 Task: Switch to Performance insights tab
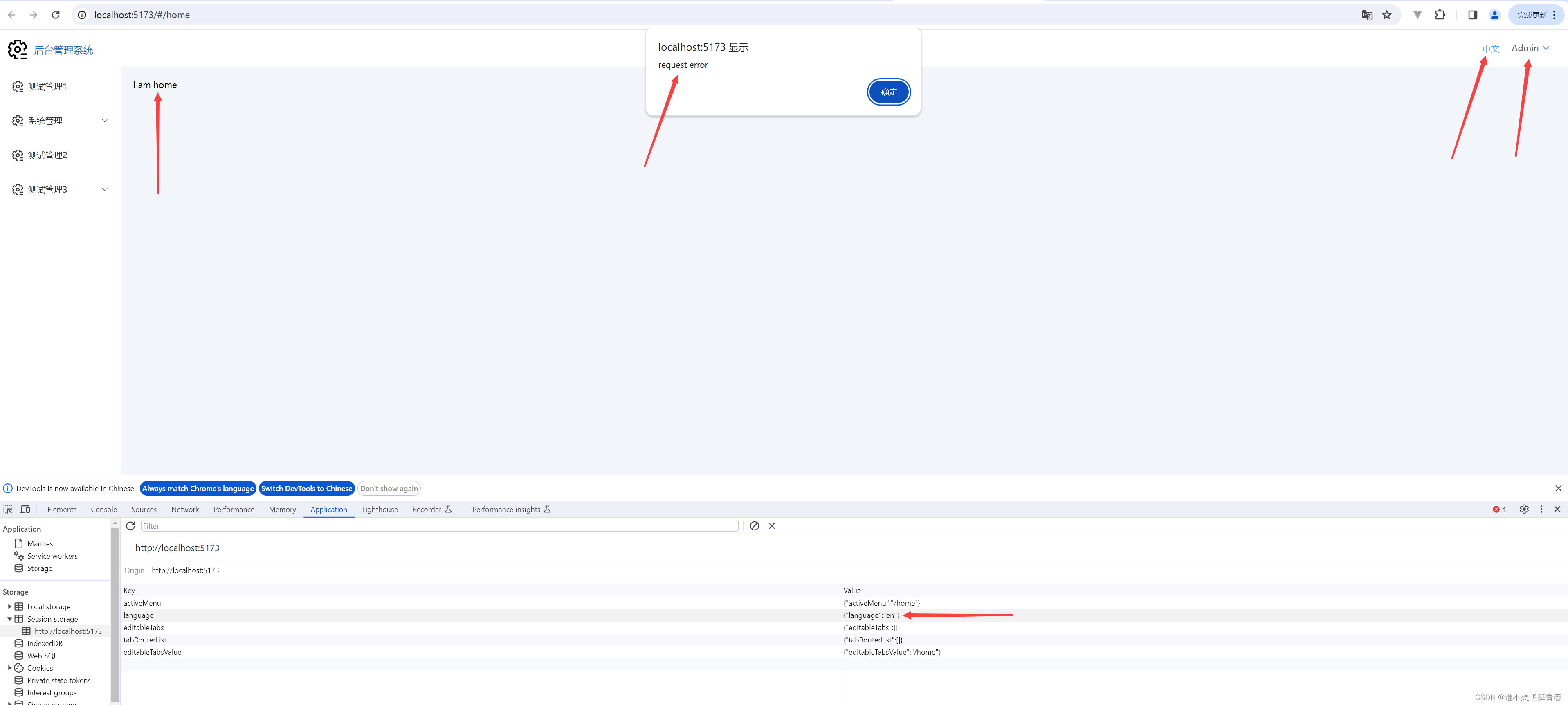[x=511, y=509]
